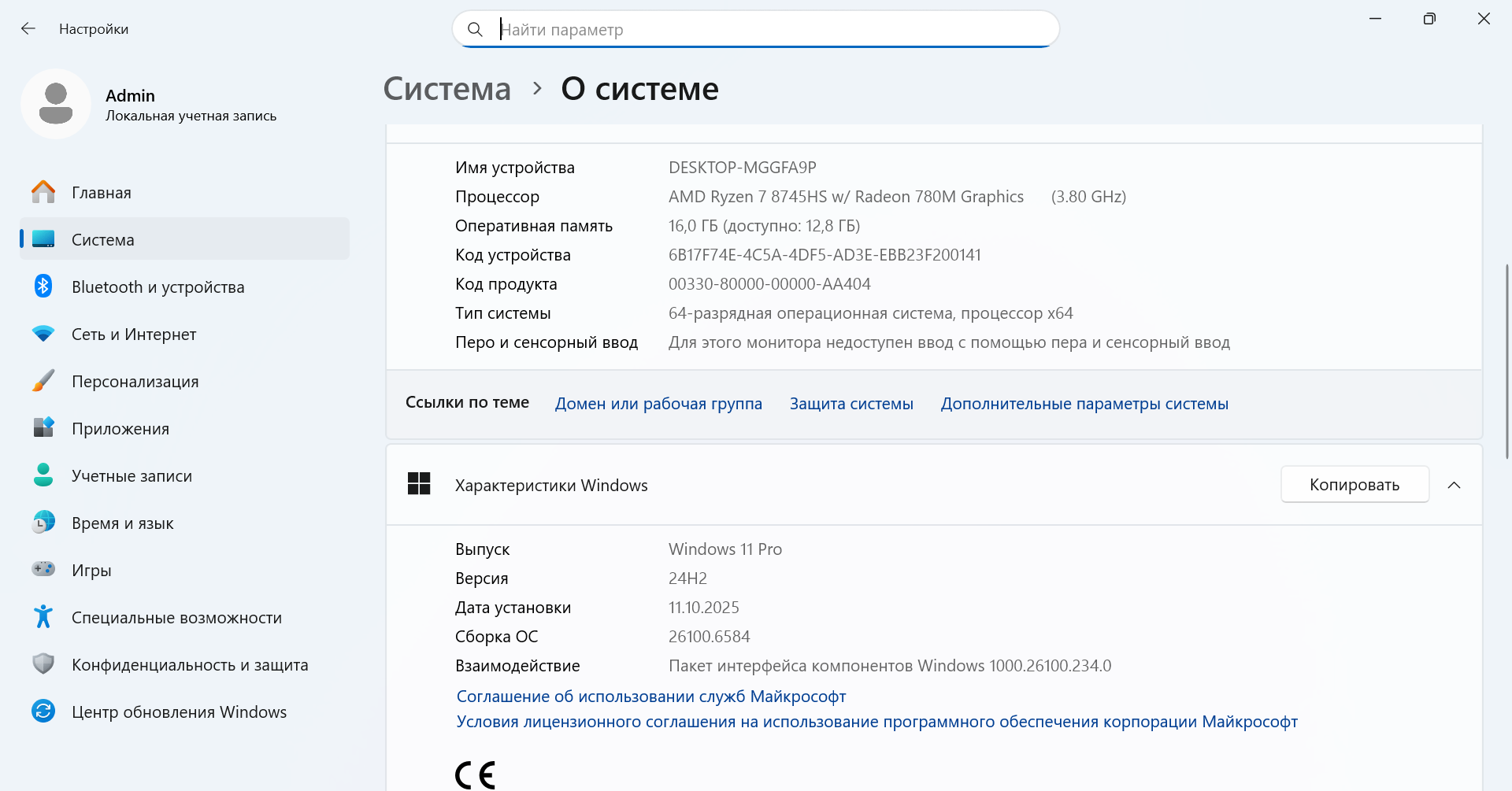The height and width of the screenshot is (791, 1512).
Task: Open the Защита системы link
Action: [851, 404]
